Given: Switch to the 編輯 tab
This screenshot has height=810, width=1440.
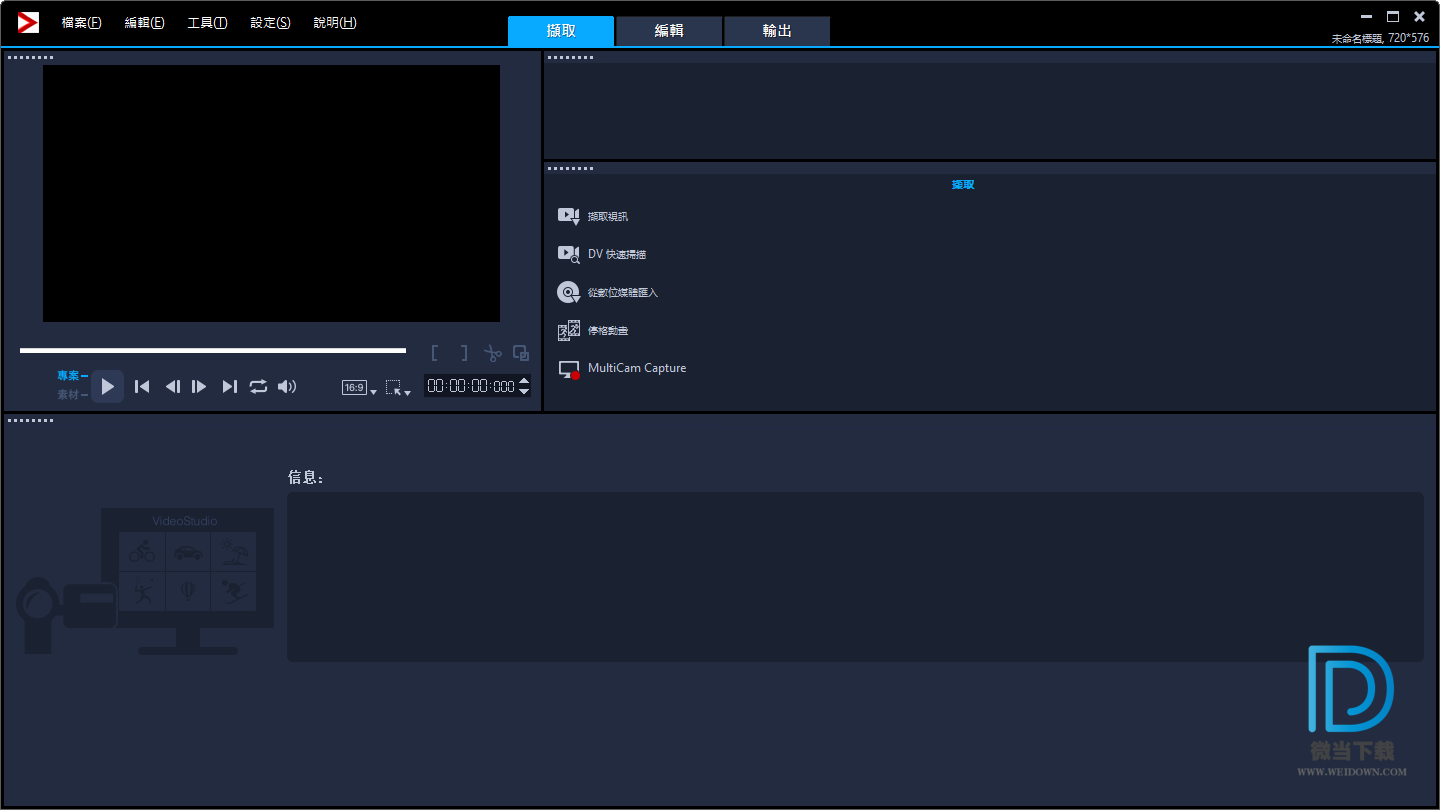Looking at the screenshot, I should point(669,31).
